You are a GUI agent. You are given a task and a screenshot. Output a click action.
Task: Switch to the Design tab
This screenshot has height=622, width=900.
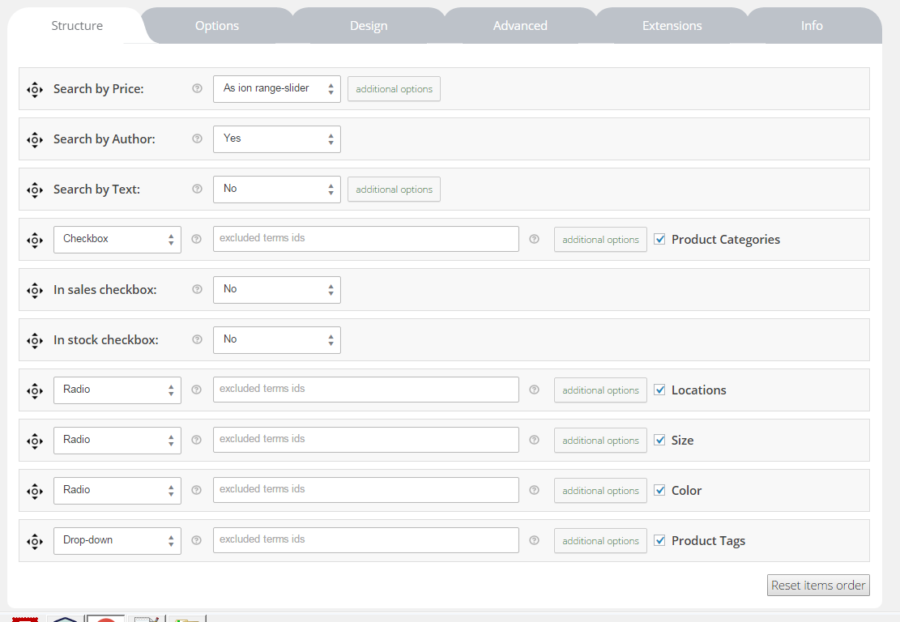point(368,25)
